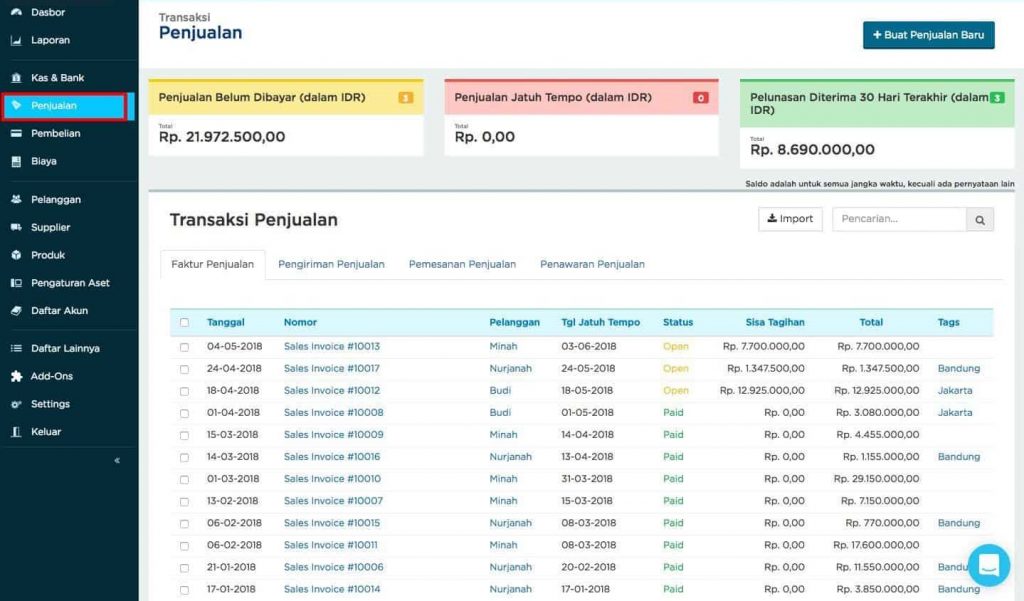Image resolution: width=1024 pixels, height=601 pixels.
Task: Switch to Penawaran Penjualan tab
Action: (x=592, y=265)
